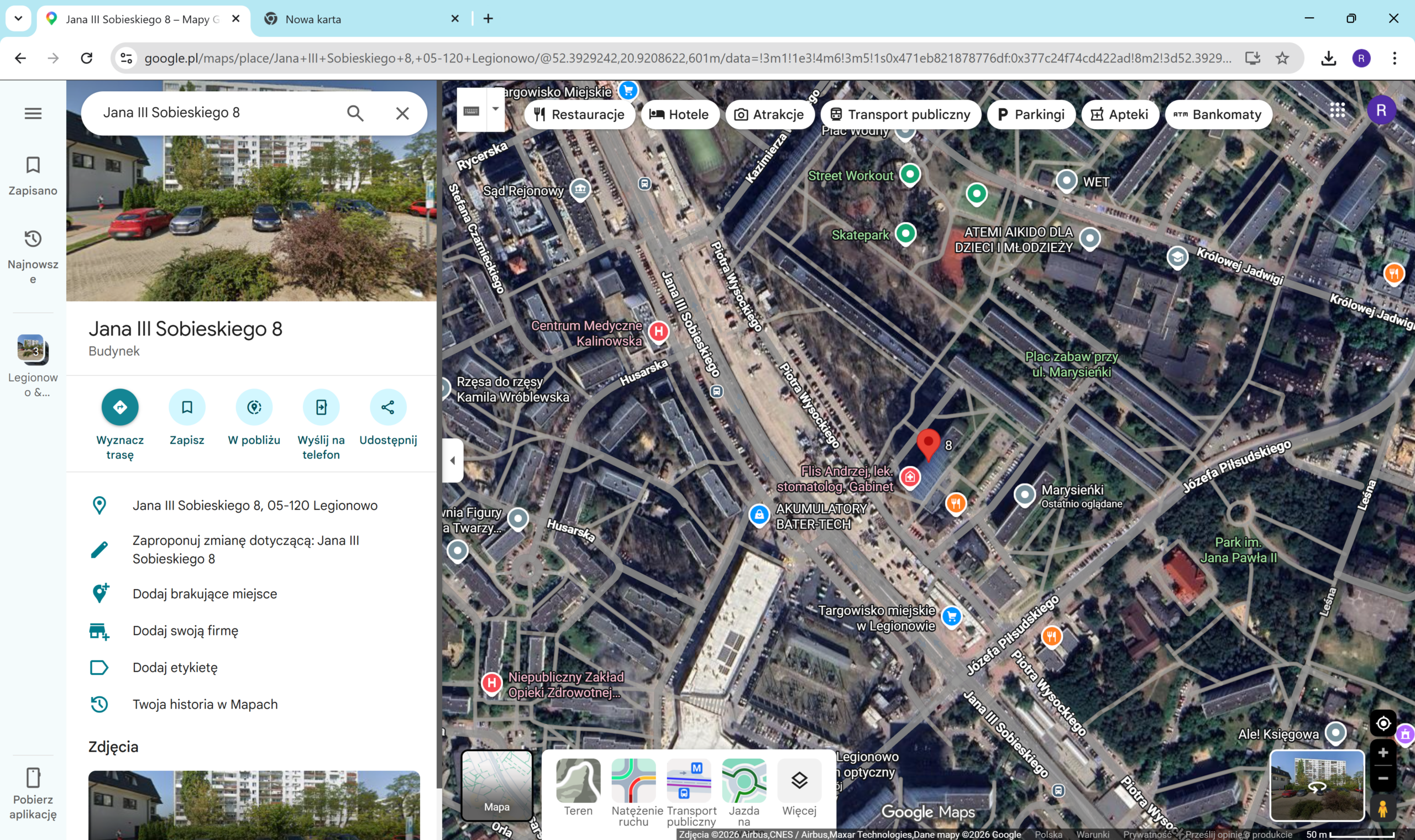The image size is (1415, 840).
Task: Click the Wyznacz trasę directions icon
Action: tap(120, 407)
